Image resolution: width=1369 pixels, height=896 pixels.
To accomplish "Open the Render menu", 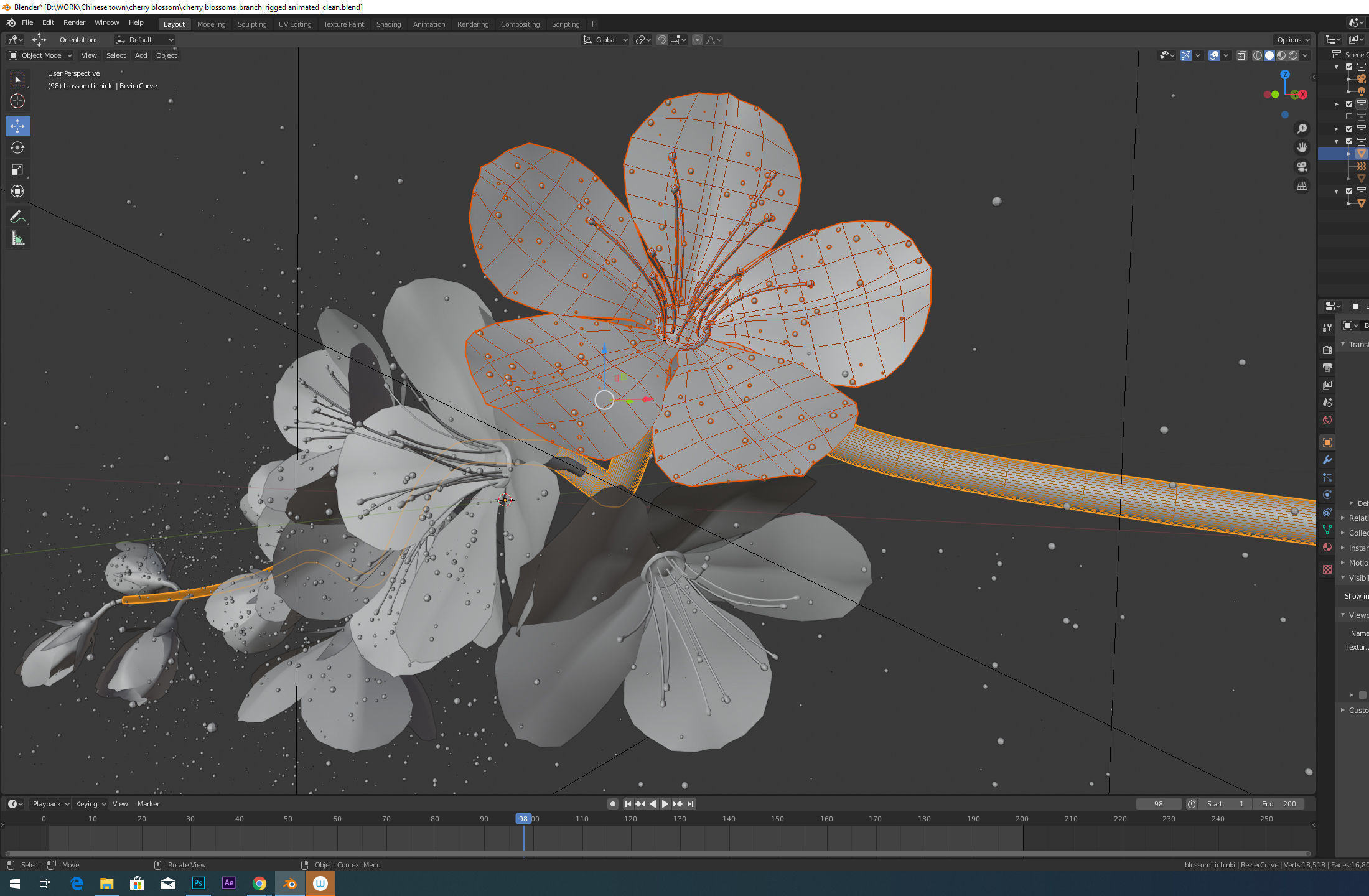I will [x=74, y=22].
